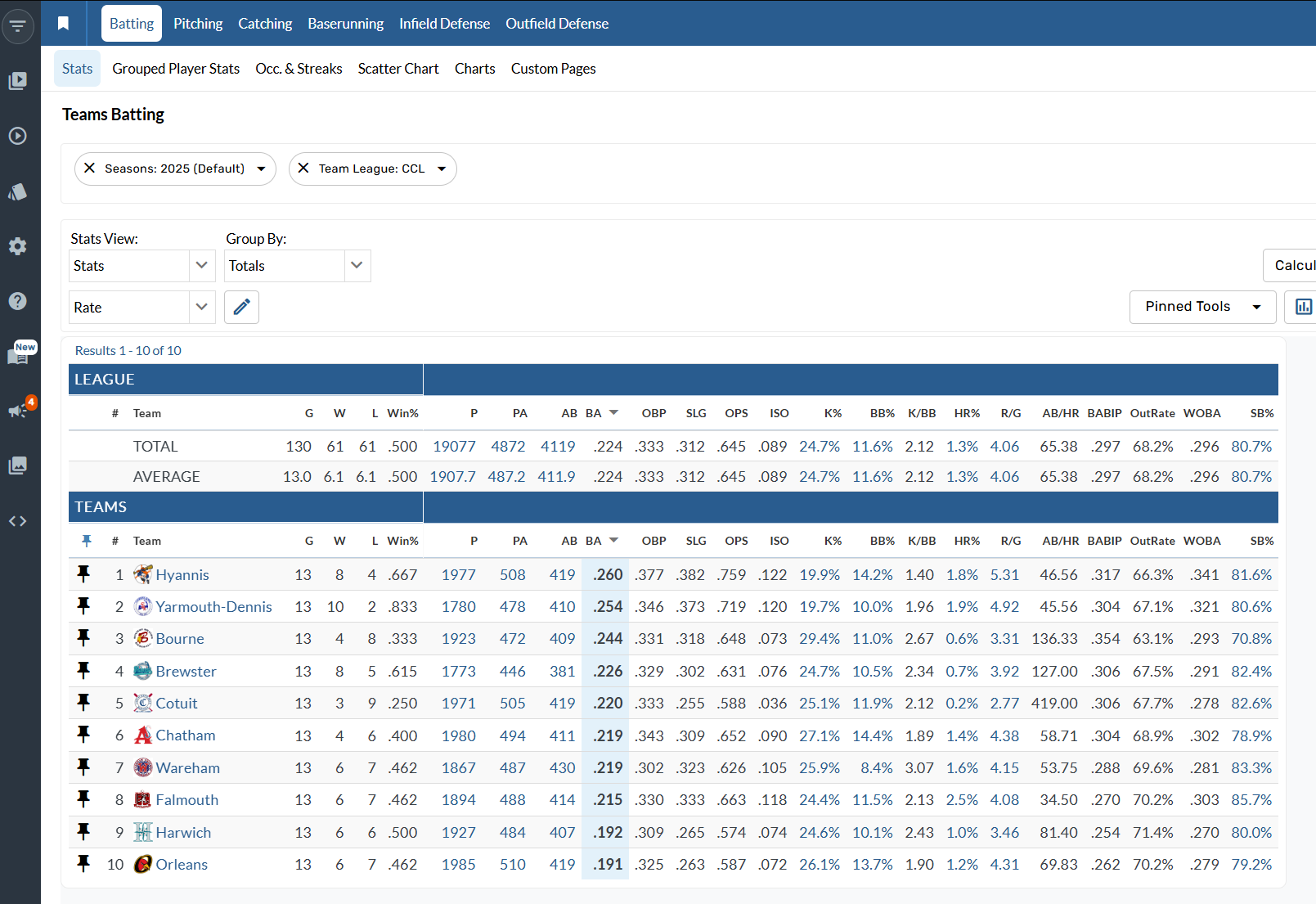This screenshot has height=904, width=1316.
Task: Open the Chatham team link
Action: coord(186,735)
